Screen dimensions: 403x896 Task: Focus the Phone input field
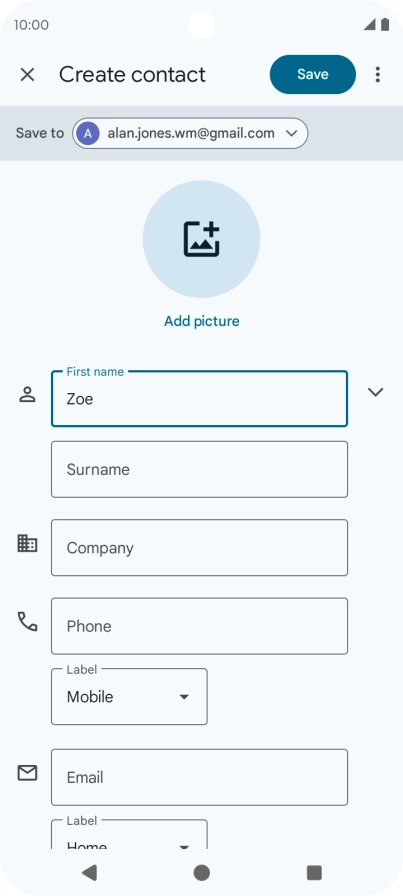point(199,626)
